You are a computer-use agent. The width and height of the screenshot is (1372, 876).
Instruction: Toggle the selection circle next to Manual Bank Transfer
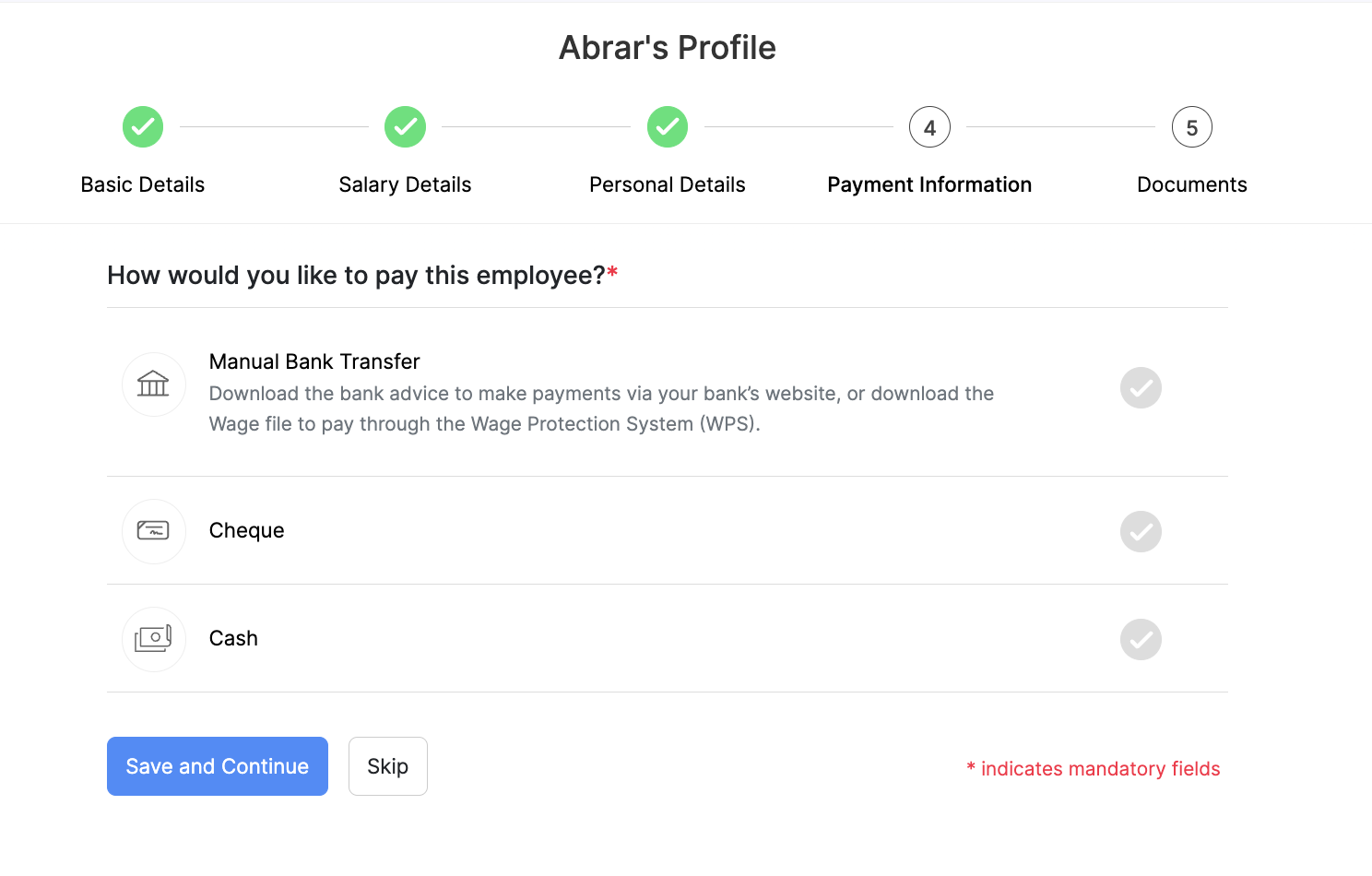(1140, 387)
